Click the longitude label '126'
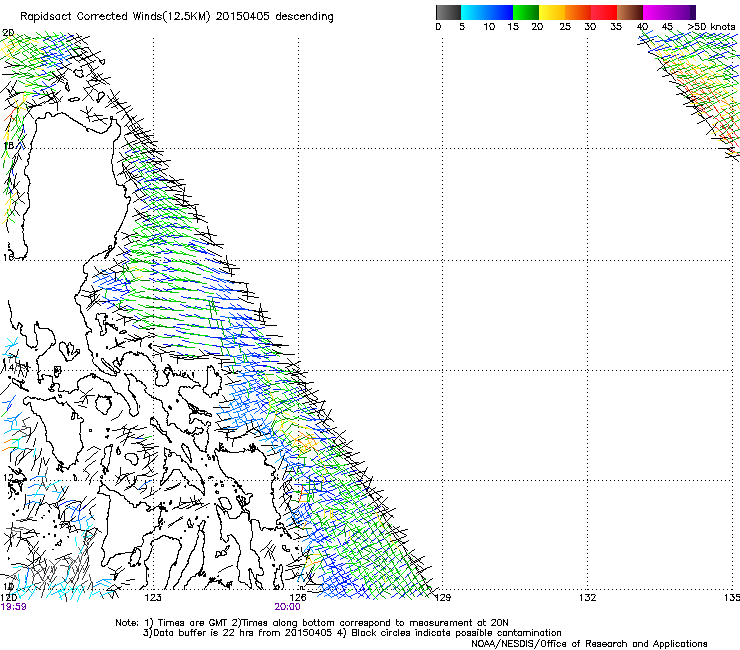 point(298,598)
